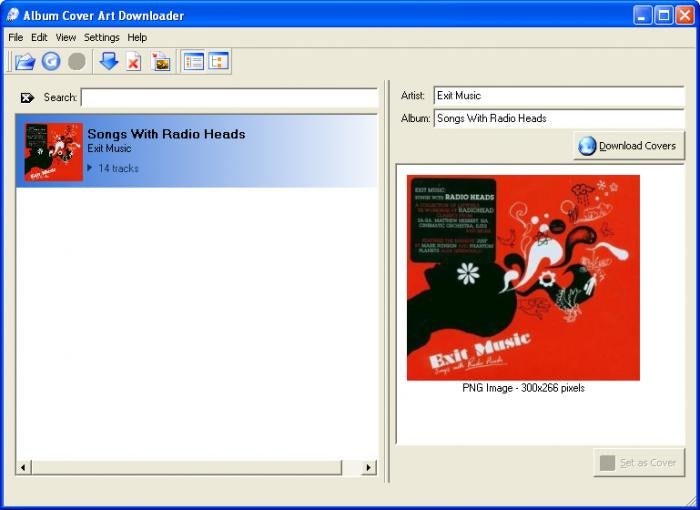700x510 pixels.
Task: Click the large Exit Music cover preview
Action: tap(523, 278)
